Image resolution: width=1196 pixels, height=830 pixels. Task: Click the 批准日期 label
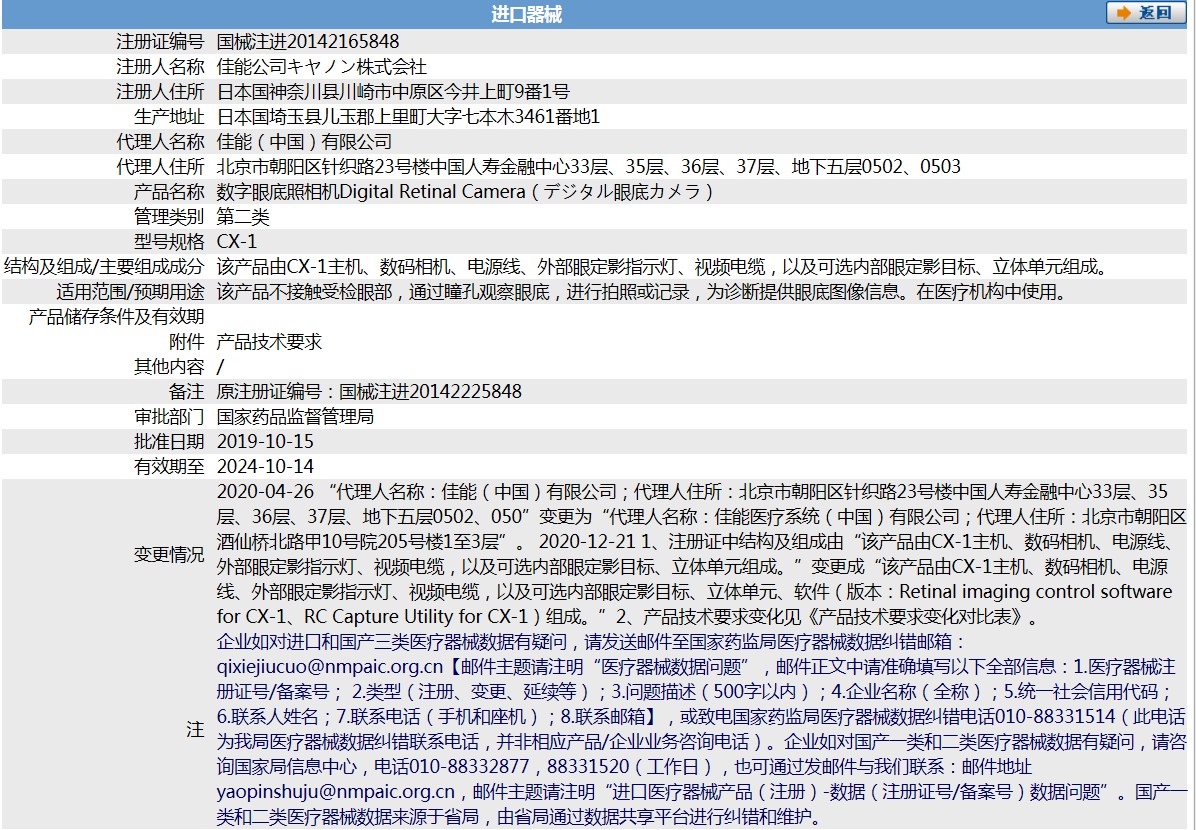169,441
